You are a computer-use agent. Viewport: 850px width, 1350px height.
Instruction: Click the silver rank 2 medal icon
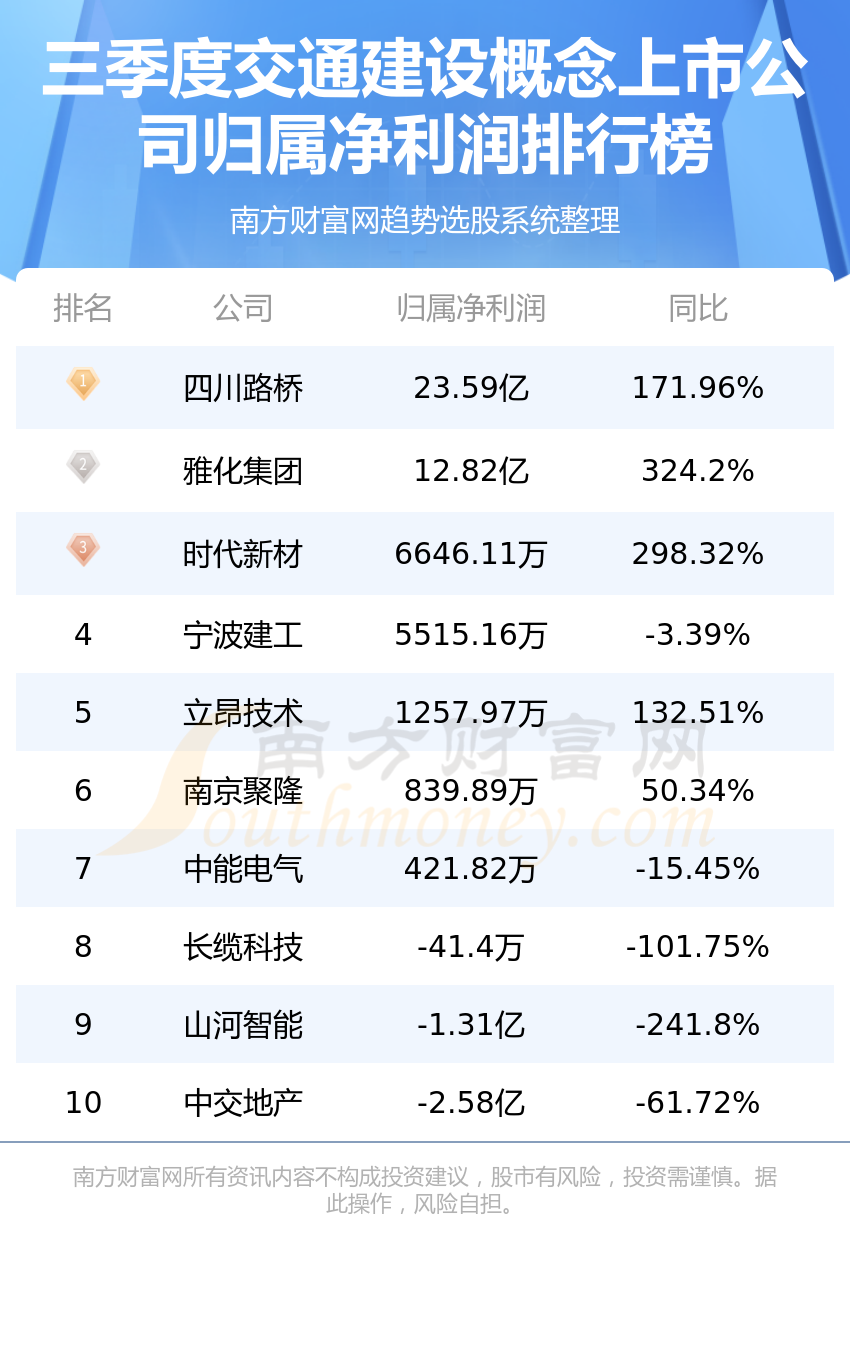[83, 467]
